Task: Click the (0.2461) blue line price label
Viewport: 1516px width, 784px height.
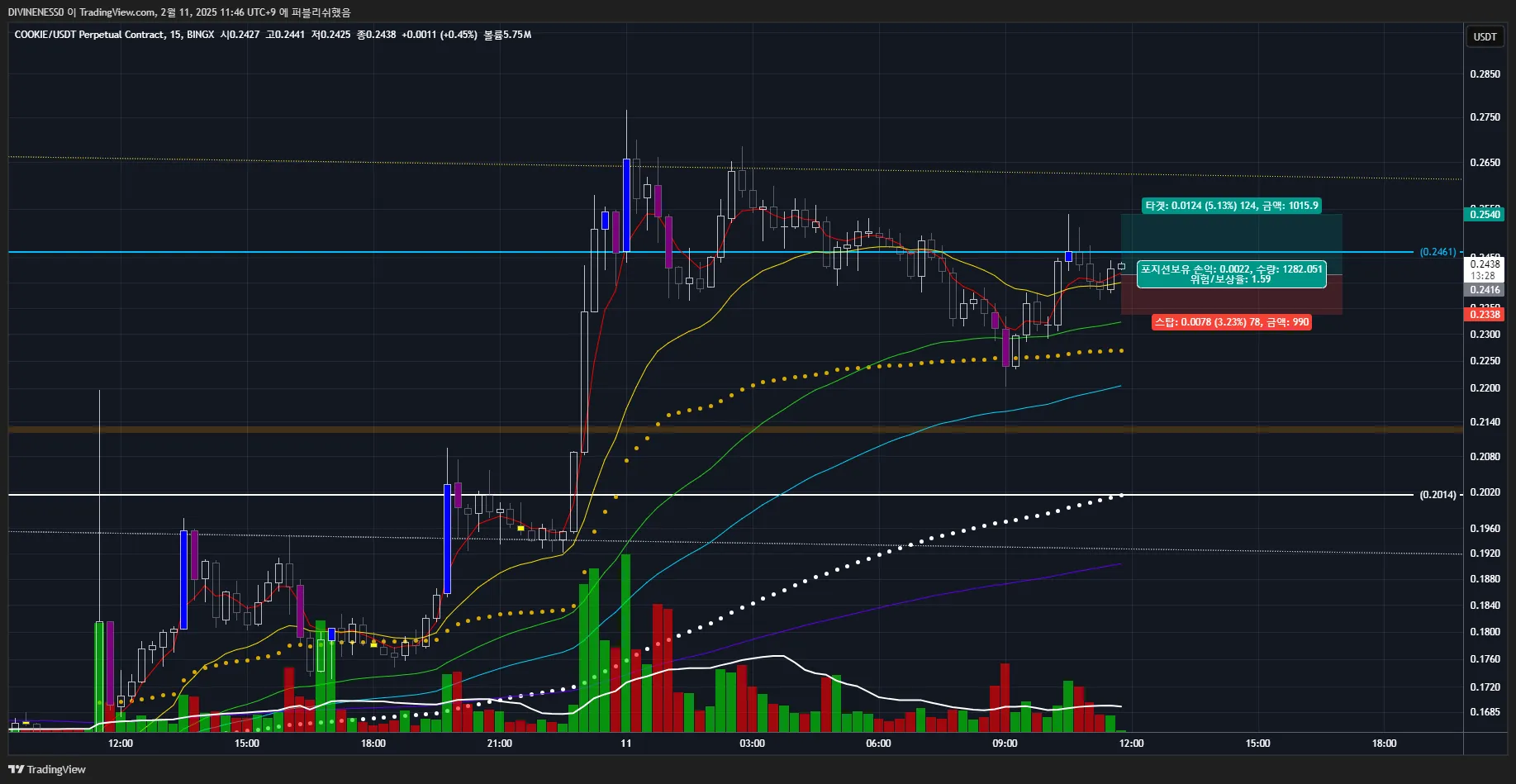Action: tap(1438, 252)
